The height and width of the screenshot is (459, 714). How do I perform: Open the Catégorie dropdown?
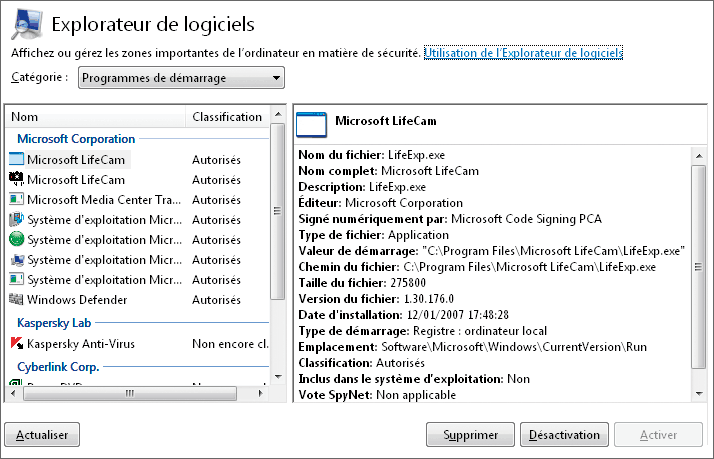[x=181, y=78]
